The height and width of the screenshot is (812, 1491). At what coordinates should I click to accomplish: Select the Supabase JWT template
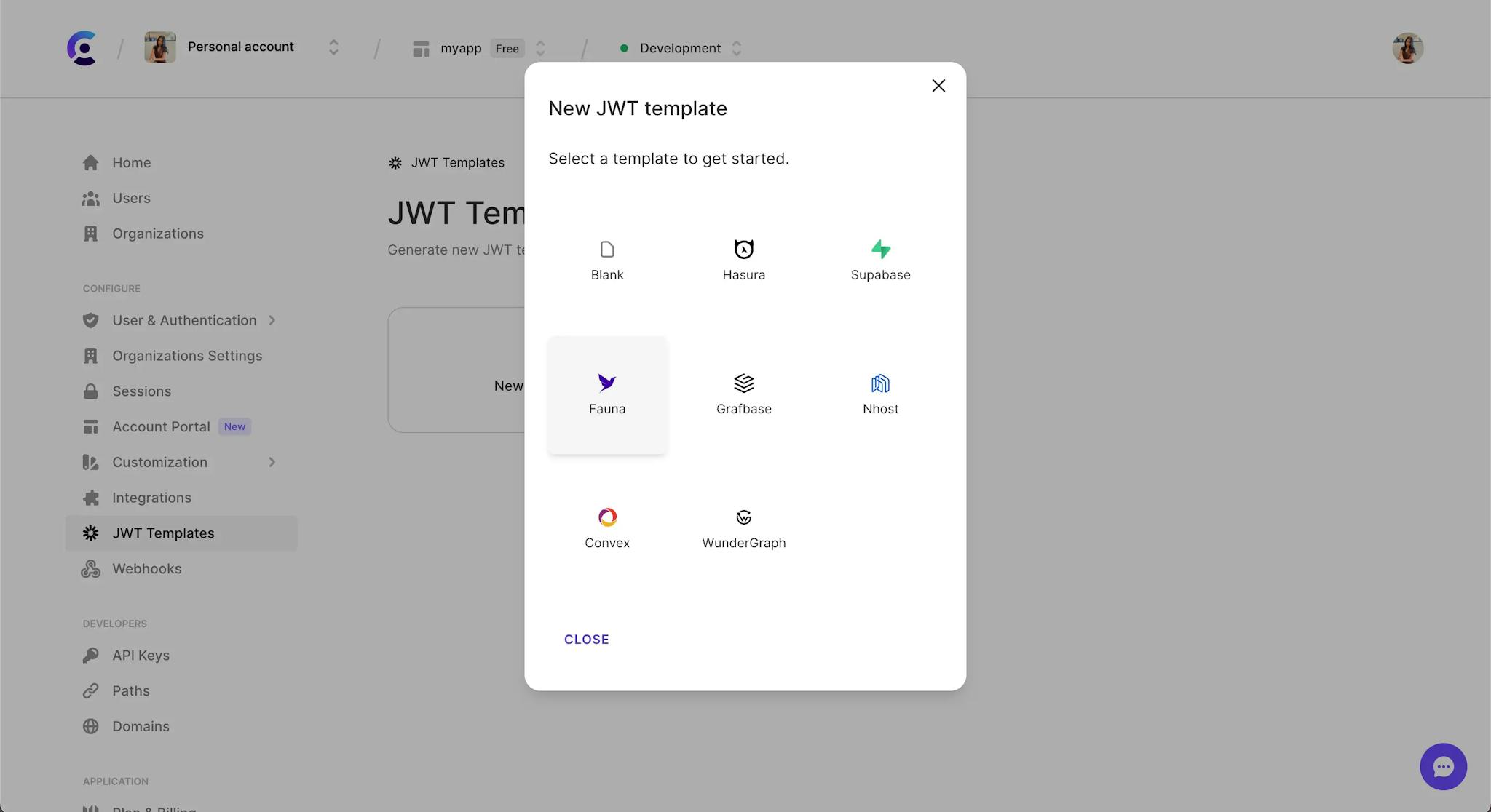[880, 260]
